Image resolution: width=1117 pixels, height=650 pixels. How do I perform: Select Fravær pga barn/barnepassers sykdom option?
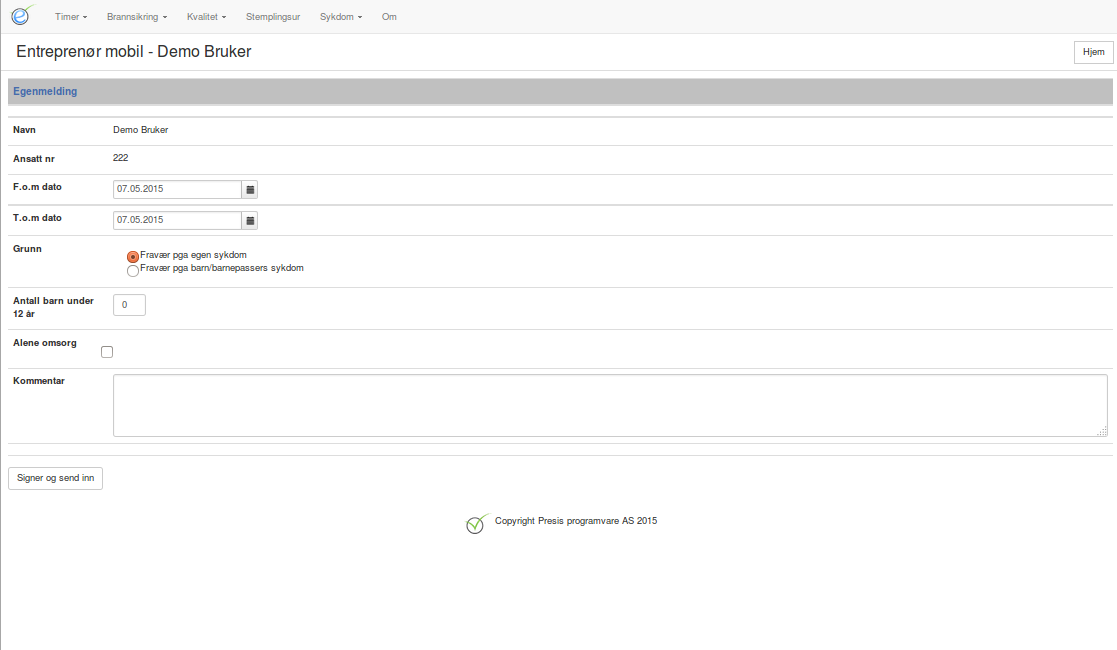[133, 271]
